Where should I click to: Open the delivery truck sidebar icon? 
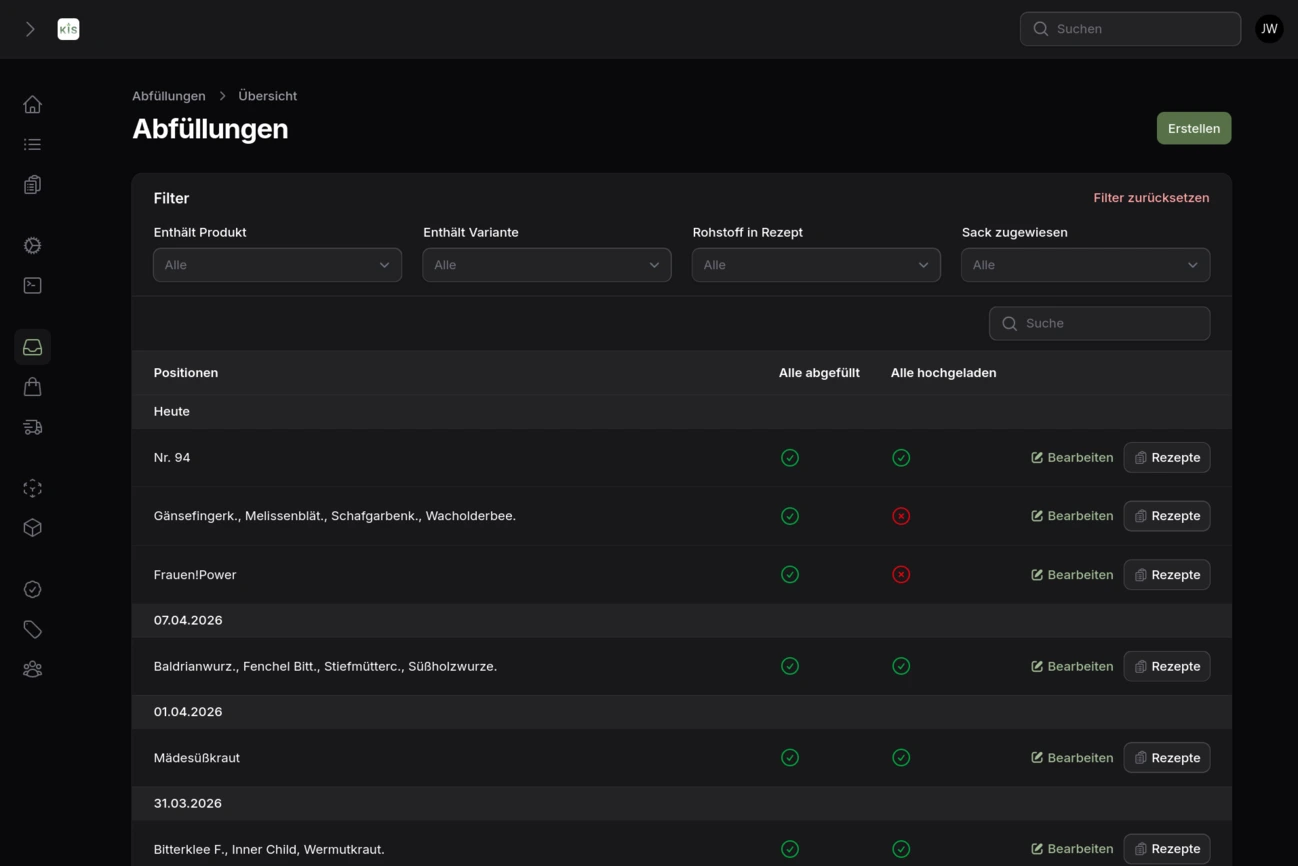32,428
